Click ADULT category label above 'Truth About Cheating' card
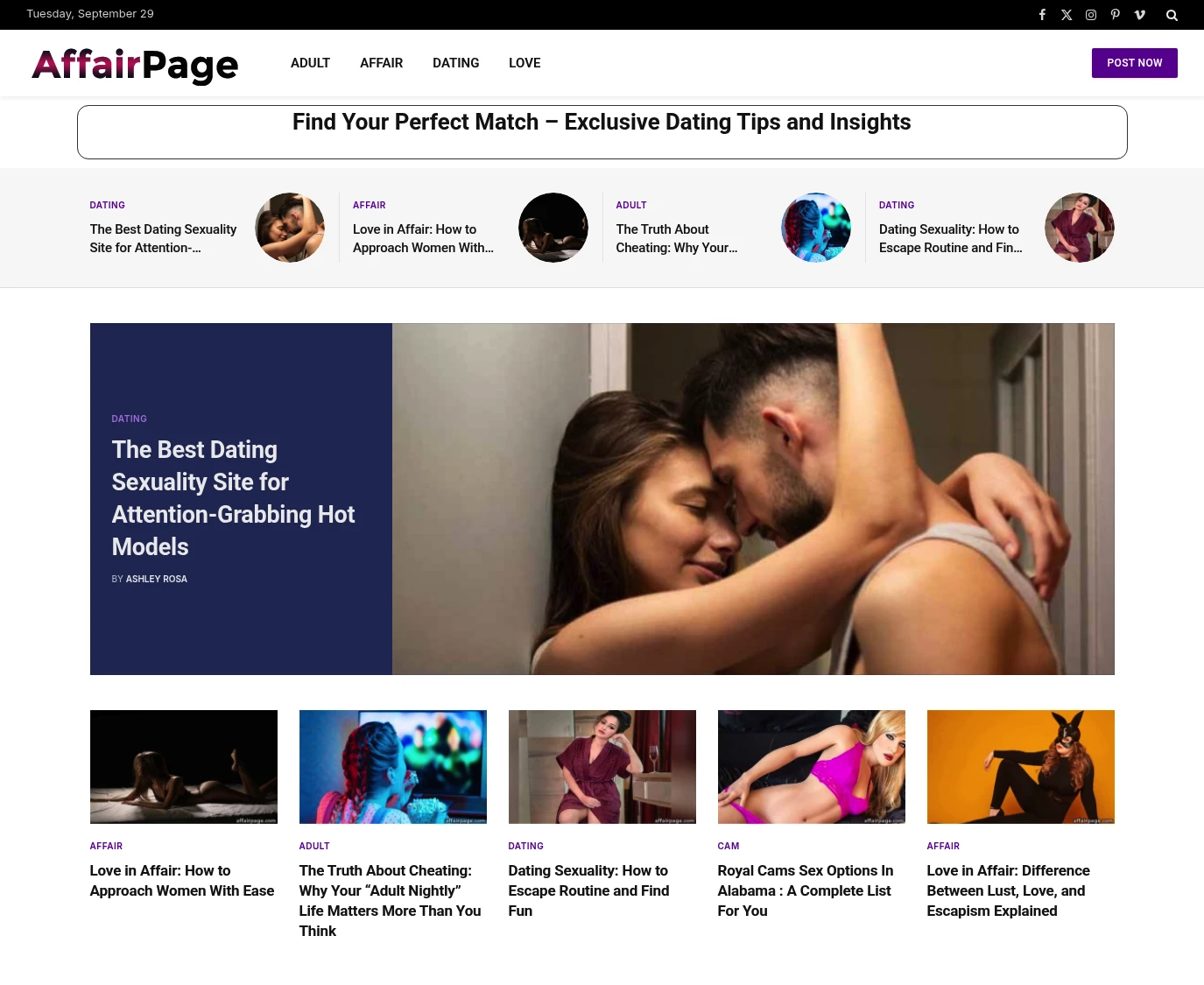Screen dimensions: 1204x985 tap(314, 846)
